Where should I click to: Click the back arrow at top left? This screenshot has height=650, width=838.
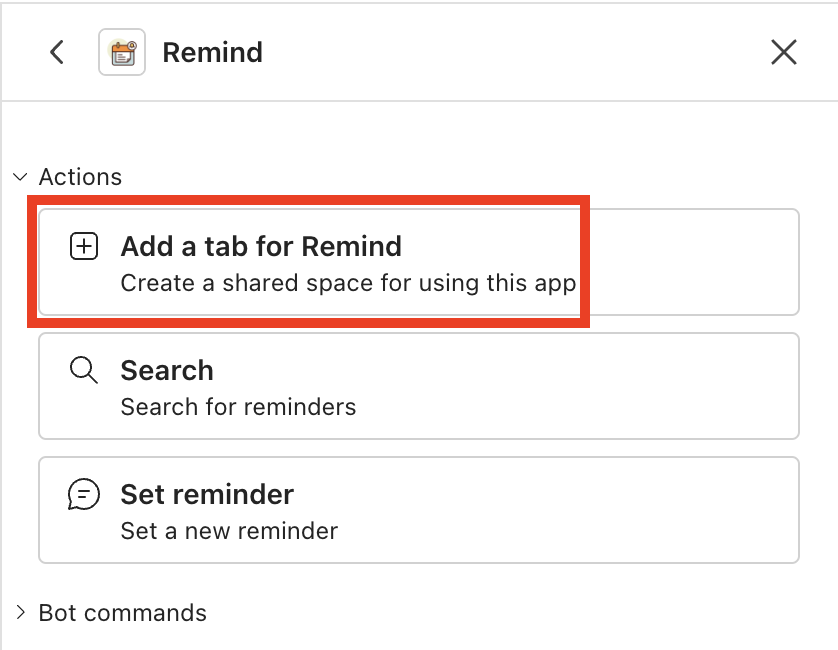pyautogui.click(x=56, y=52)
